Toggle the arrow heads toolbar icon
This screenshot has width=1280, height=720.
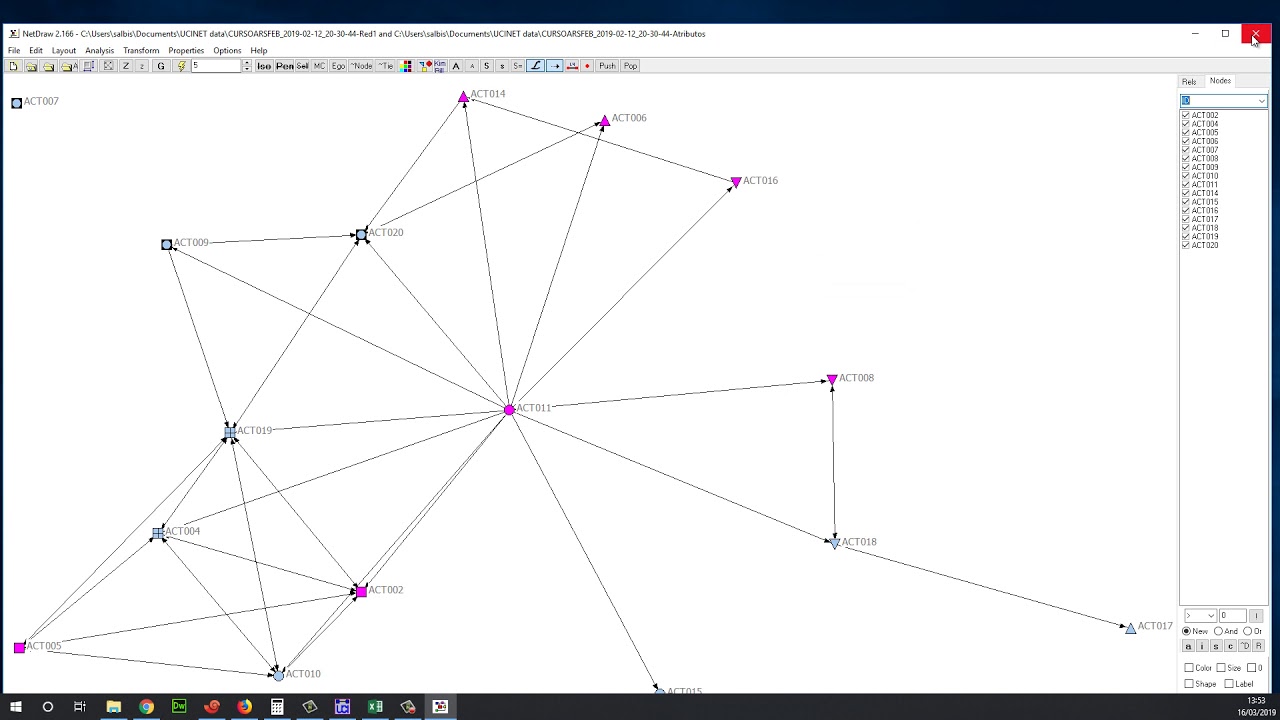[x=554, y=66]
